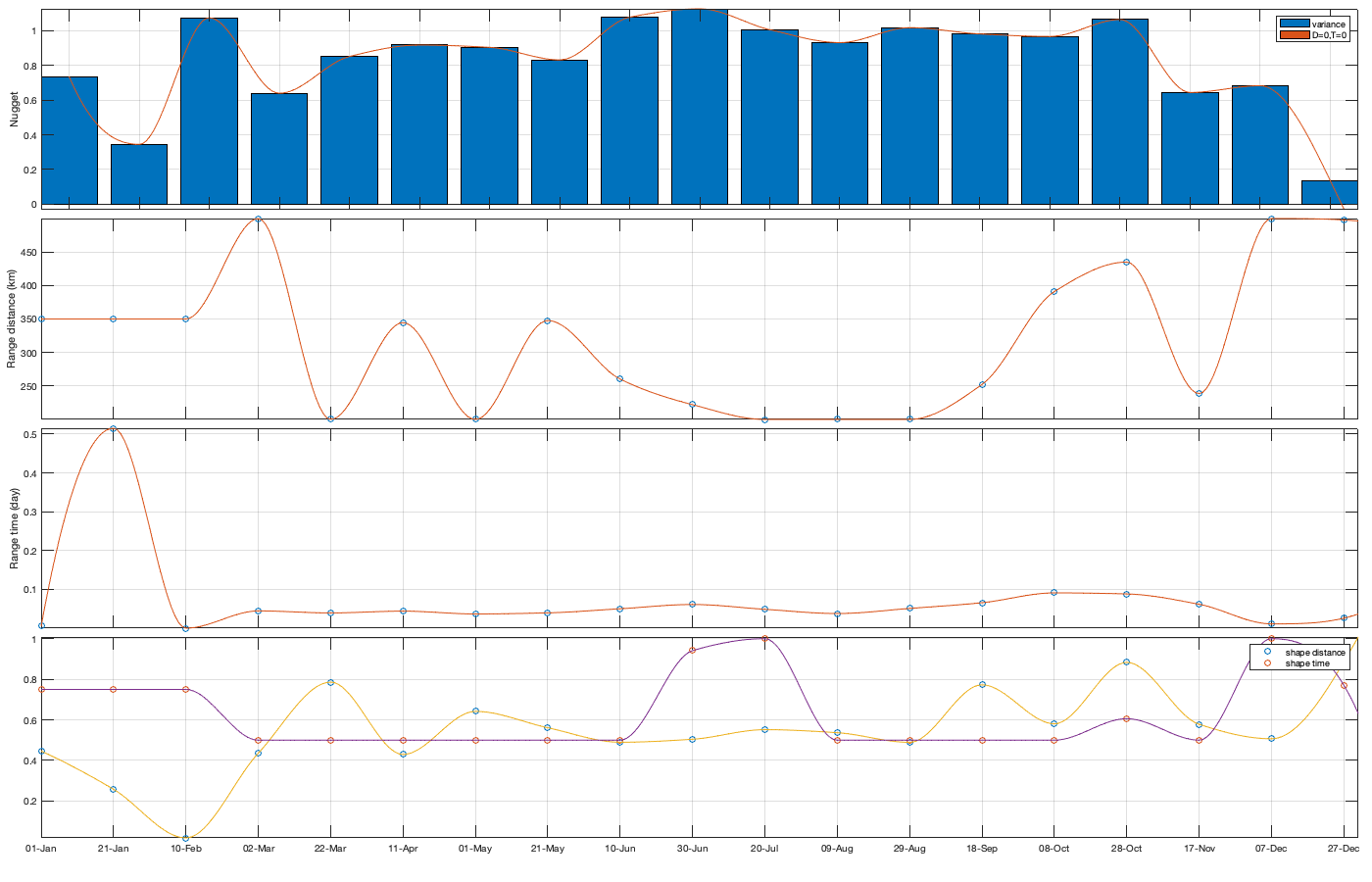
Task: Click the shape time marker at 20-Jul peak
Action: click(764, 639)
